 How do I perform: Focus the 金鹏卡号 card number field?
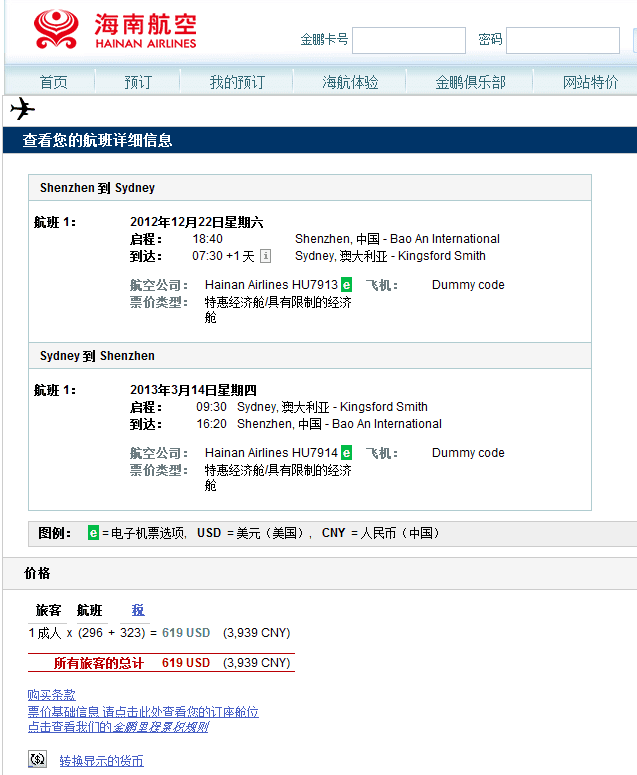coord(408,40)
